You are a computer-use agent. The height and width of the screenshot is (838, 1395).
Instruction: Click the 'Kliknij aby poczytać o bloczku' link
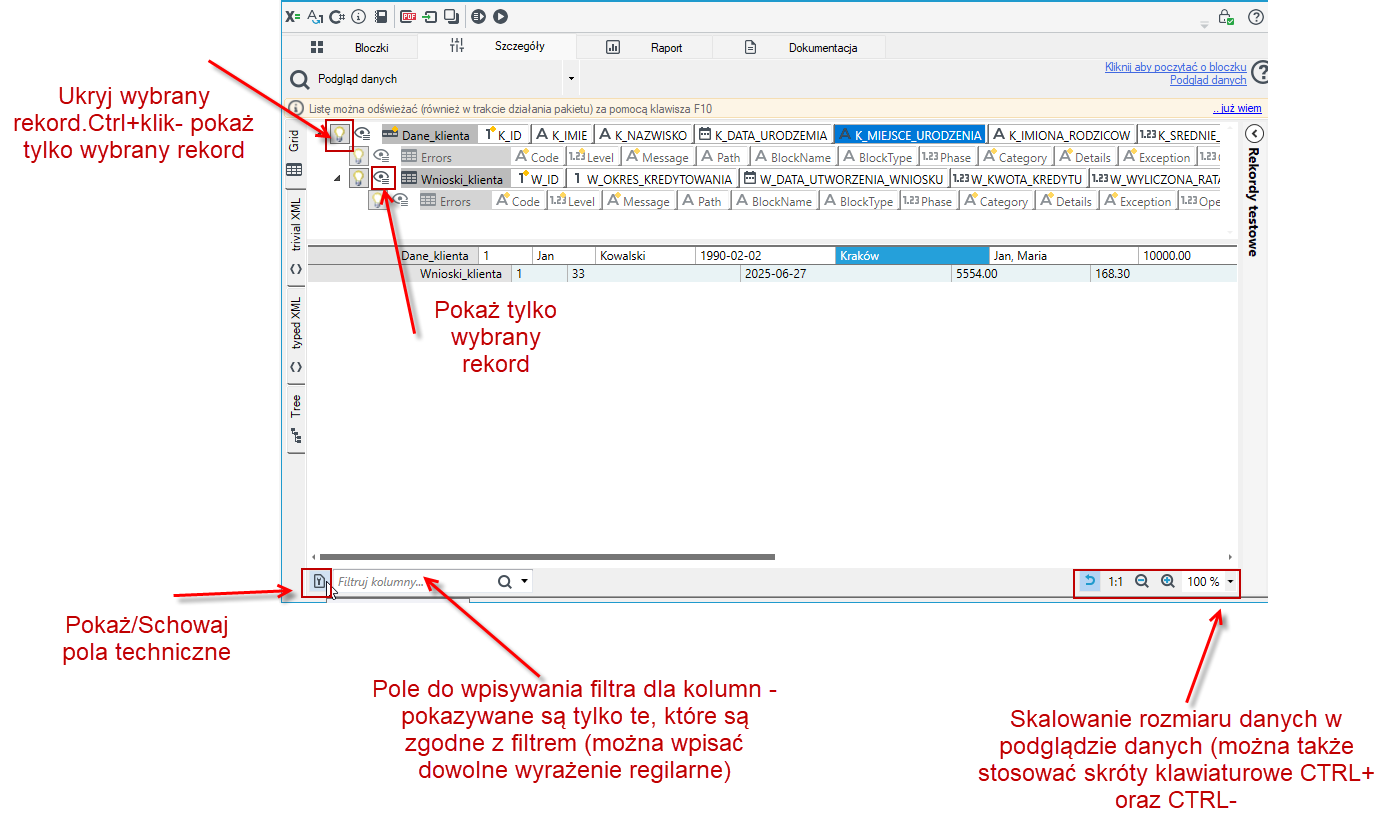click(x=1175, y=67)
